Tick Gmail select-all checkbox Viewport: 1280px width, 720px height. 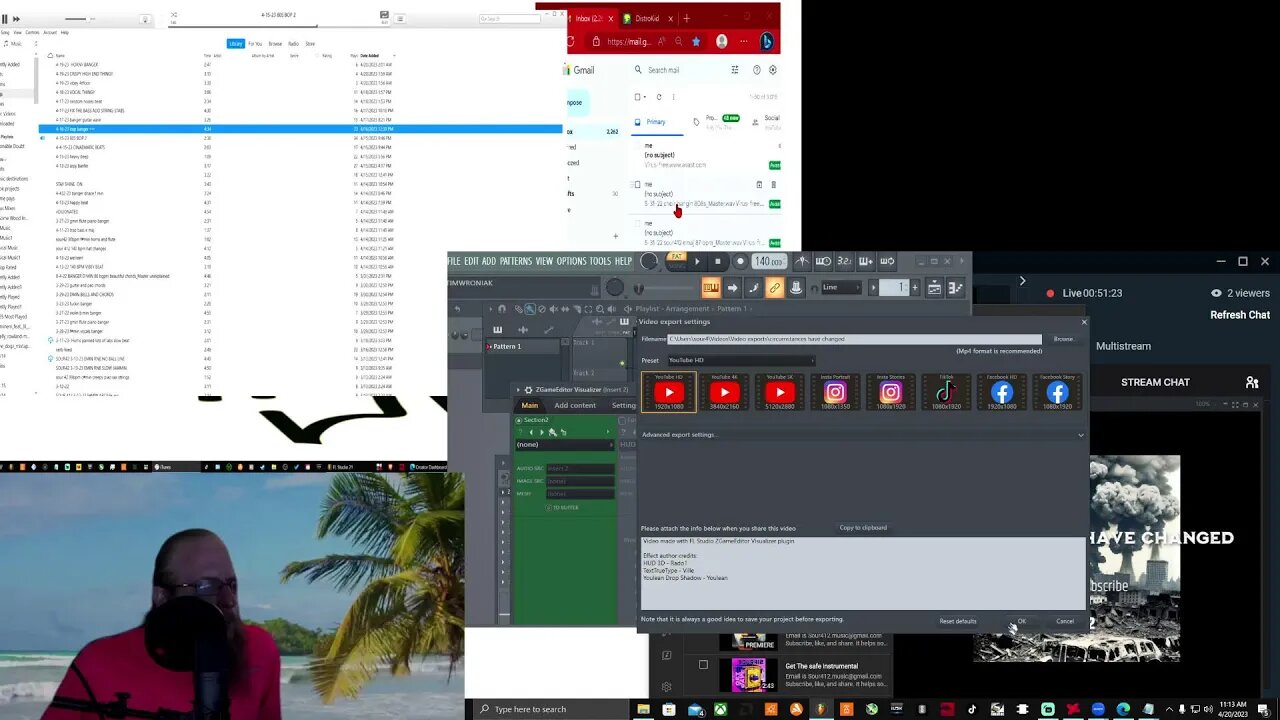[637, 97]
